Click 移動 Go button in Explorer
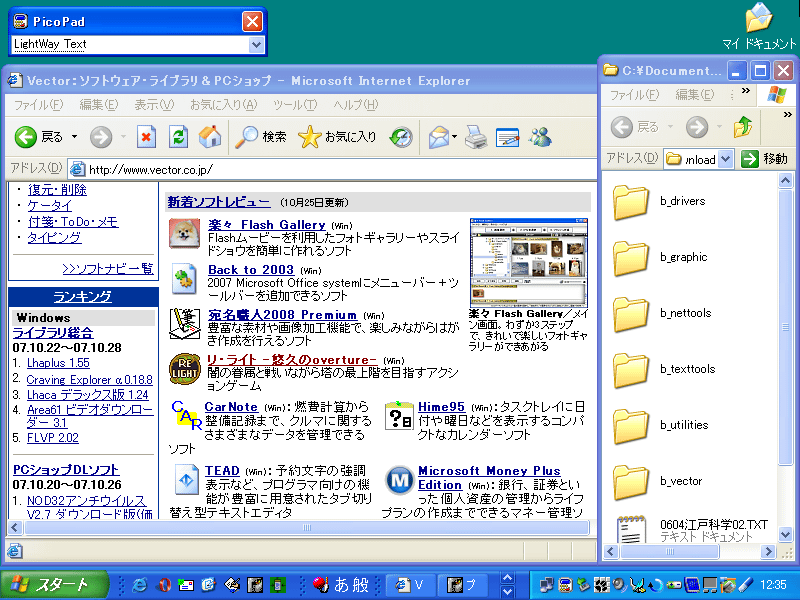This screenshot has width=800, height=600. click(x=764, y=159)
